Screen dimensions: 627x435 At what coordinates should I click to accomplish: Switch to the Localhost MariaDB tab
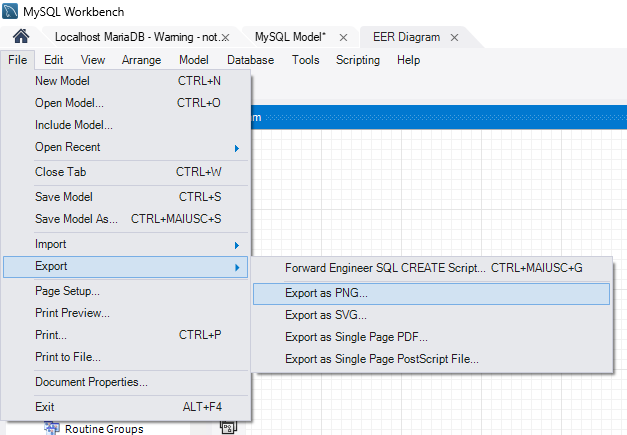tap(136, 37)
